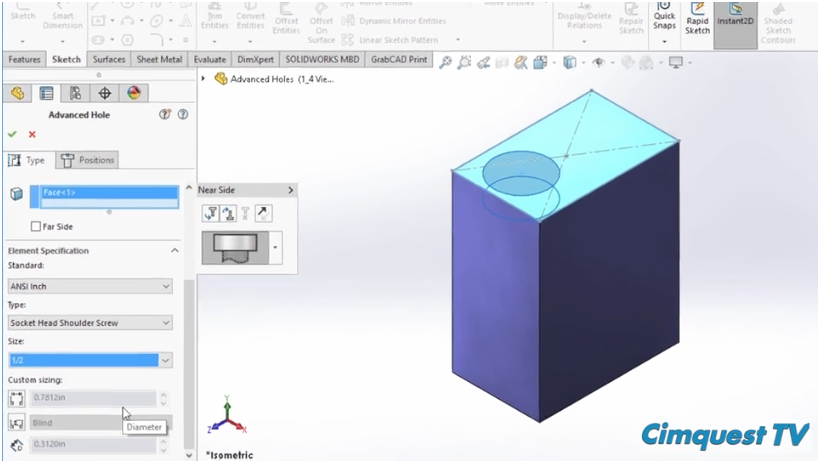Click the View Orientation cube icon
820x461 pixels.
[540, 63]
